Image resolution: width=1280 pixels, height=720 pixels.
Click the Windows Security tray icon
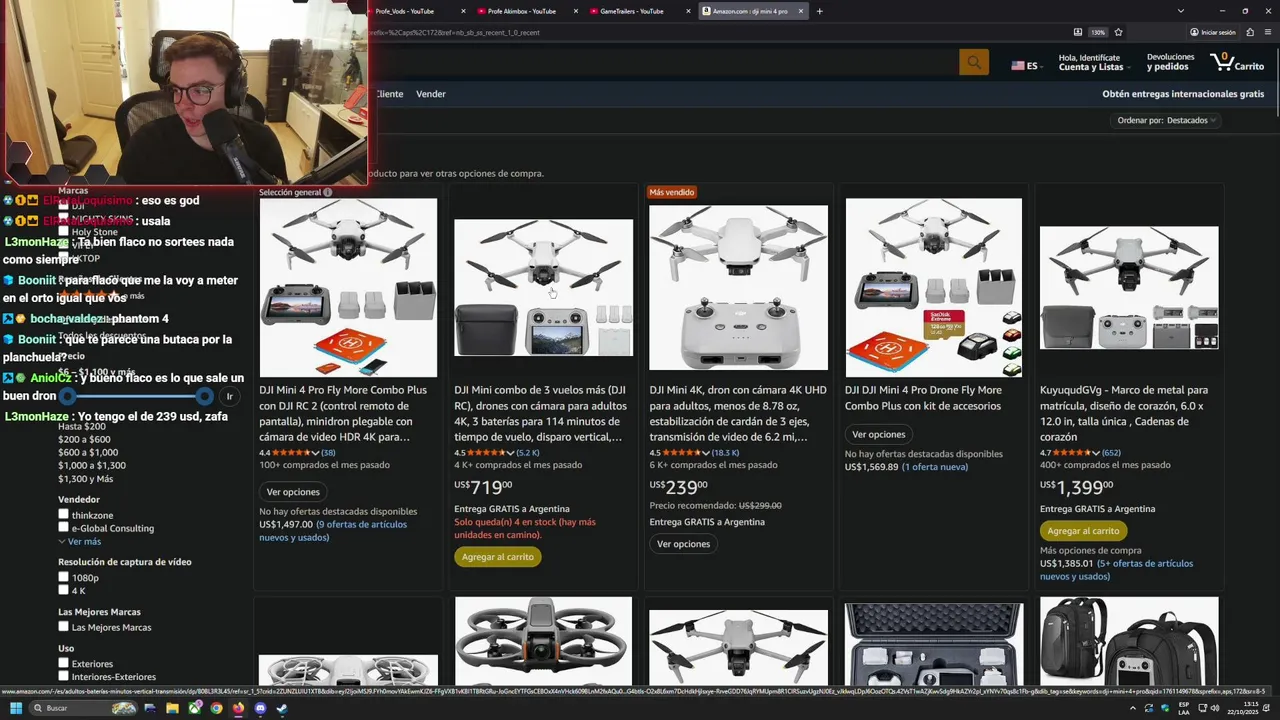[1165, 708]
